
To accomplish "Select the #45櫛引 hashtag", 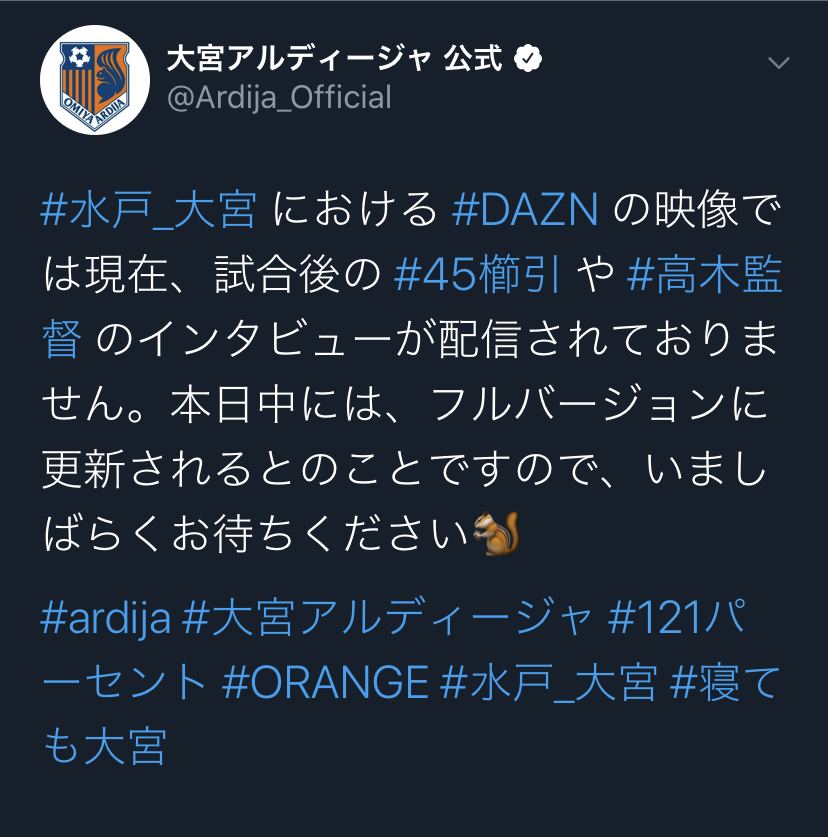I will tap(478, 275).
